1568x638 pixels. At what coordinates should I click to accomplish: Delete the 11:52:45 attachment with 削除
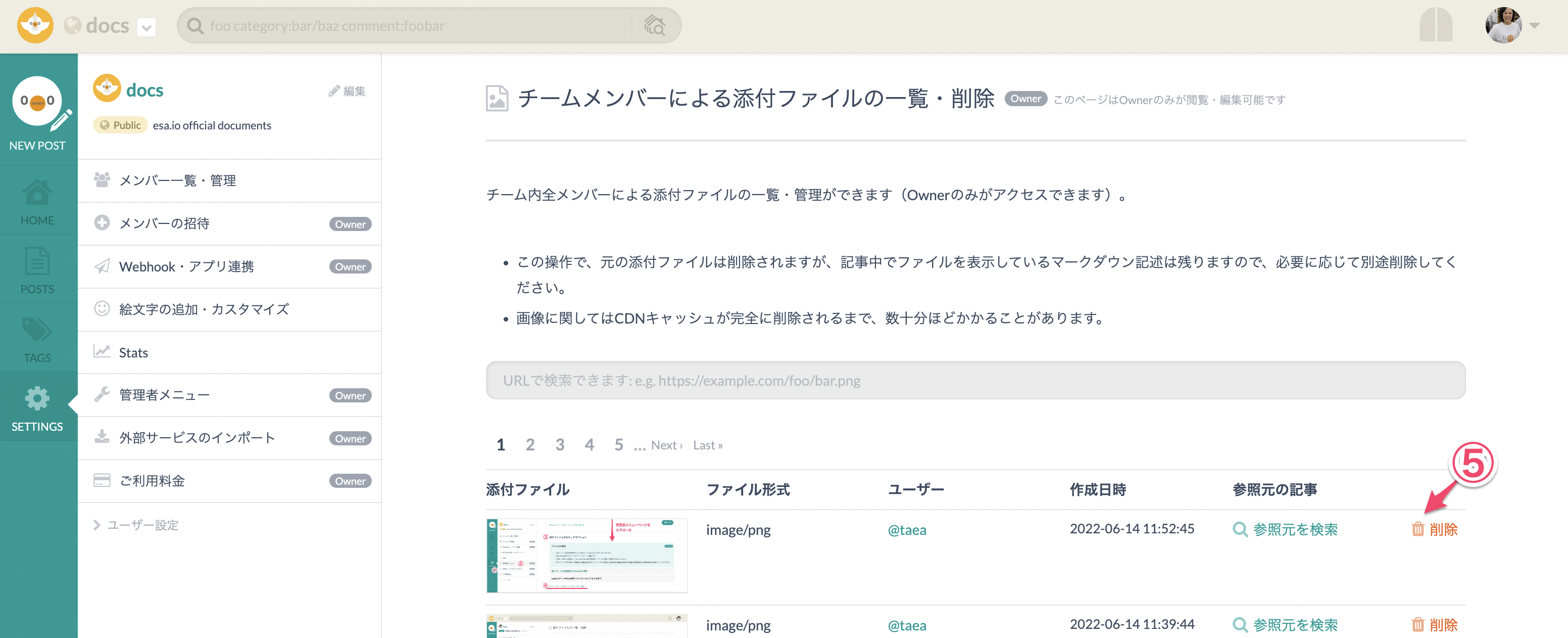[x=1435, y=529]
